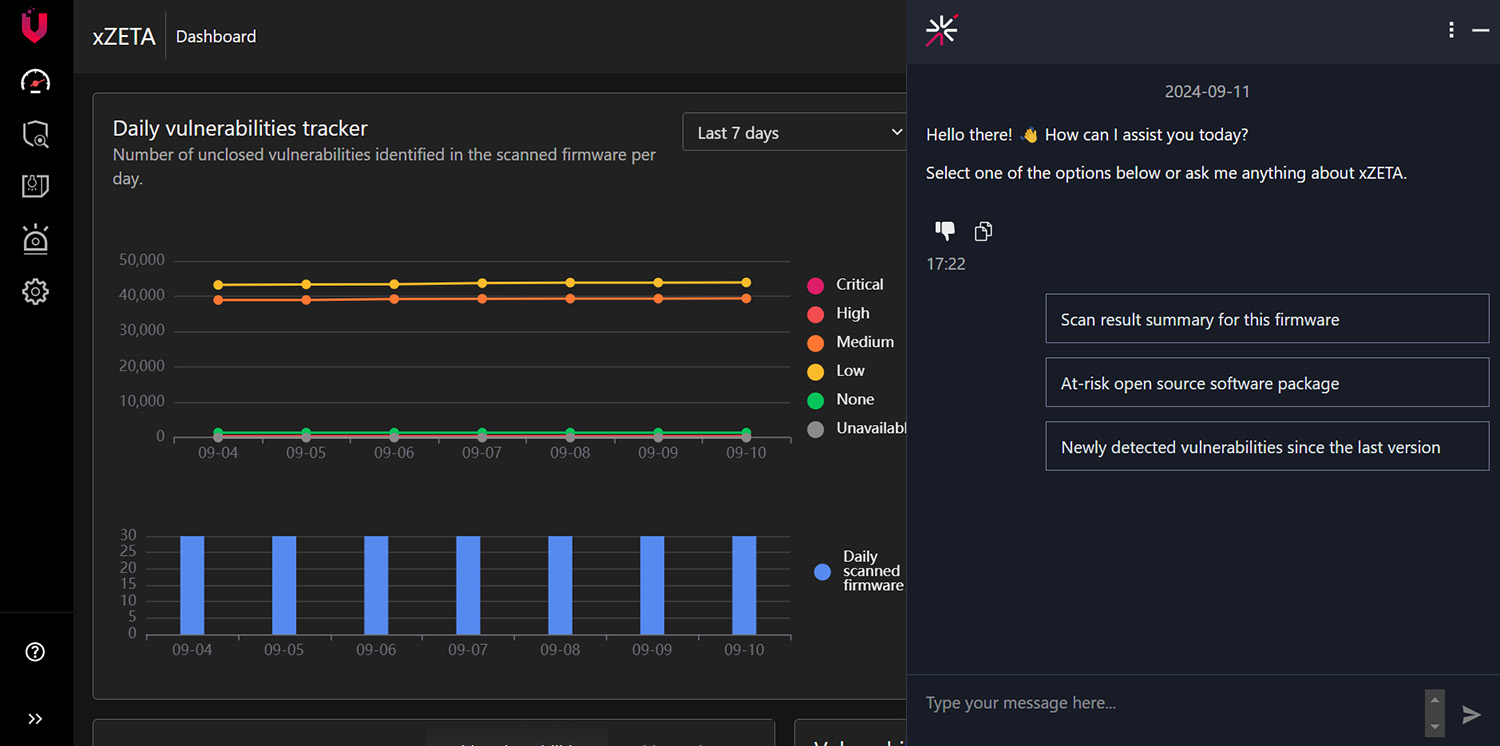Image resolution: width=1500 pixels, height=746 pixels.
Task: Open the alerts siren icon
Action: [x=35, y=239]
